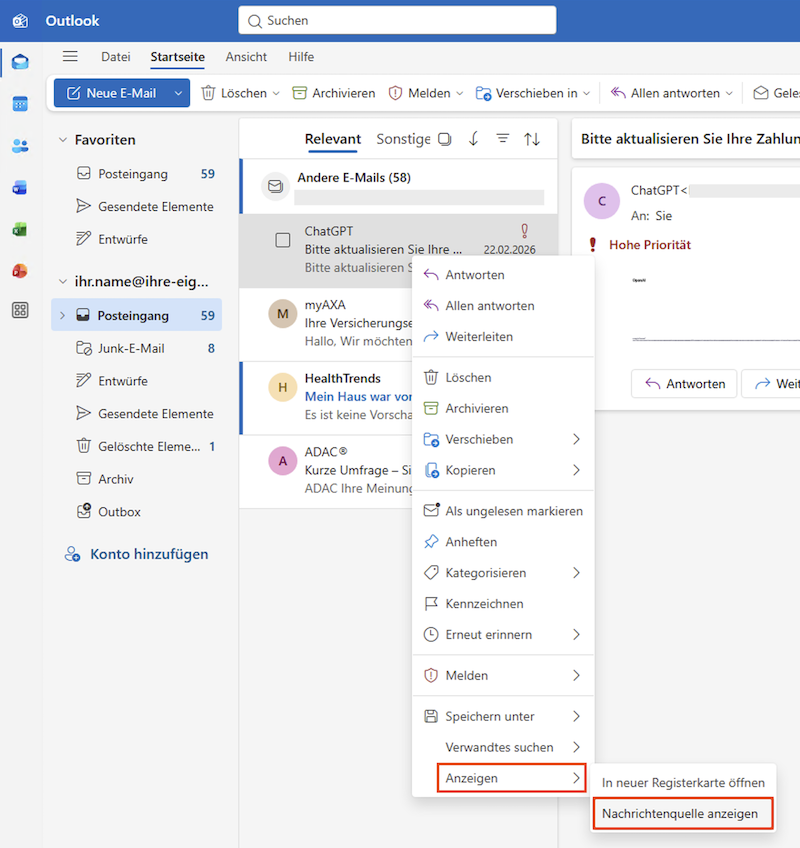Click Allen antworten in the toolbar
This screenshot has width=800, height=848.
click(665, 93)
